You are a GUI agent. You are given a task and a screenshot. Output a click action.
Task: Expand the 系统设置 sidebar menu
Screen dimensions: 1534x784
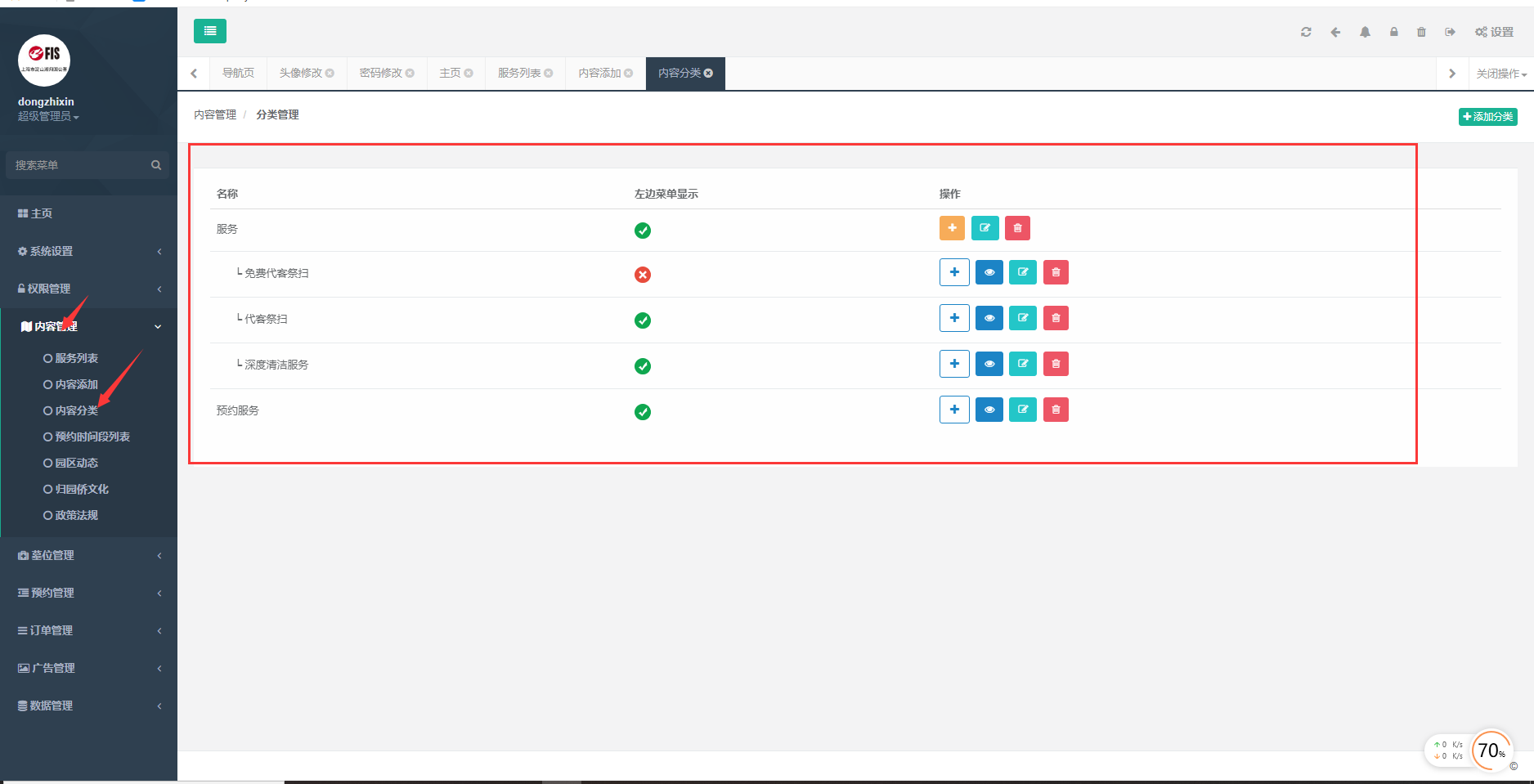(88, 251)
